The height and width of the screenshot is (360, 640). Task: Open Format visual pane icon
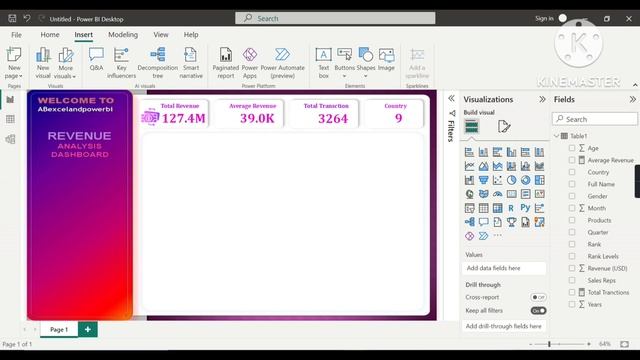tap(504, 127)
